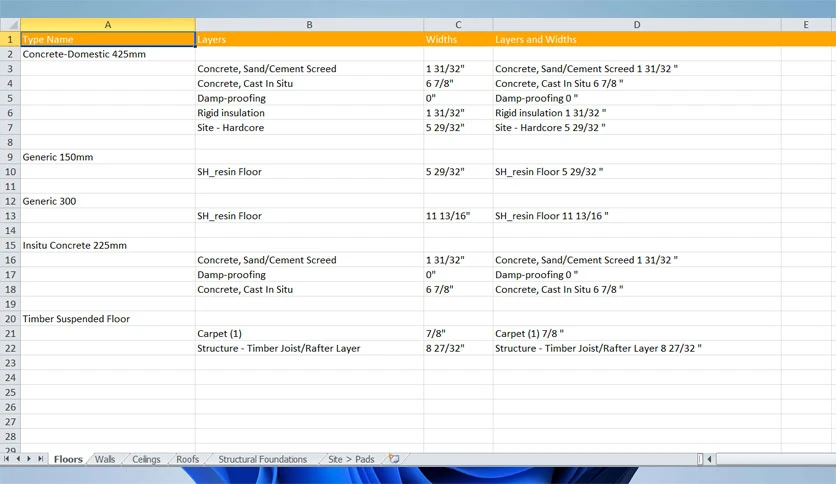
Task: Click the 'Widths' header cell
Action: [458, 39]
